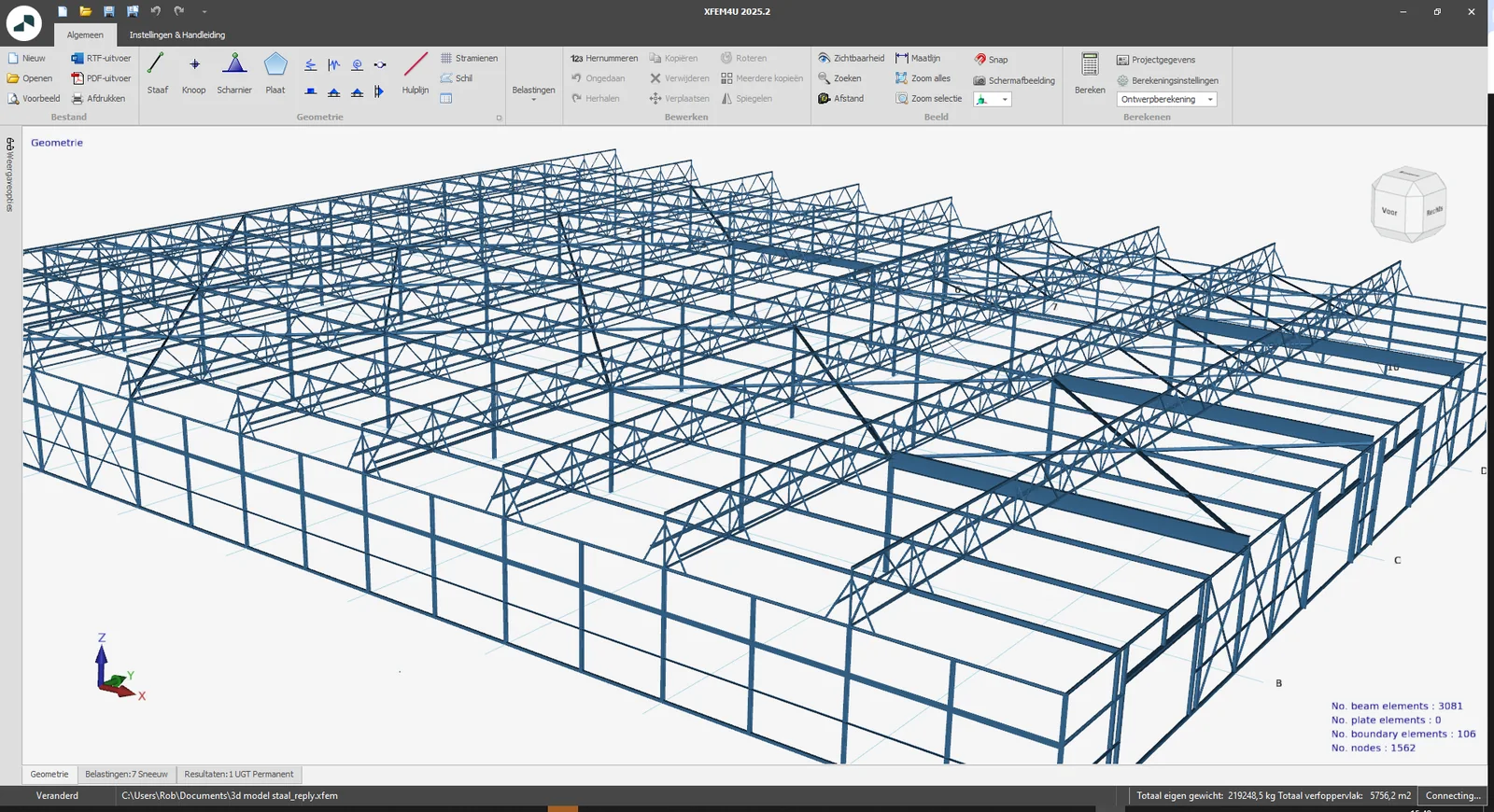This screenshot has height=812, width=1494.
Task: Open Projectgegevens project data
Action: (1156, 60)
